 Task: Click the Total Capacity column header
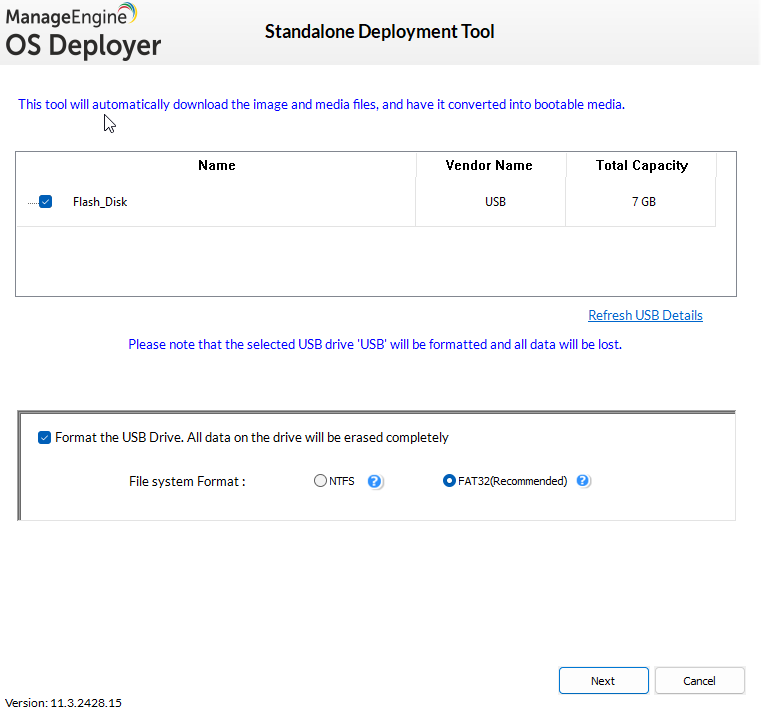click(x=642, y=165)
